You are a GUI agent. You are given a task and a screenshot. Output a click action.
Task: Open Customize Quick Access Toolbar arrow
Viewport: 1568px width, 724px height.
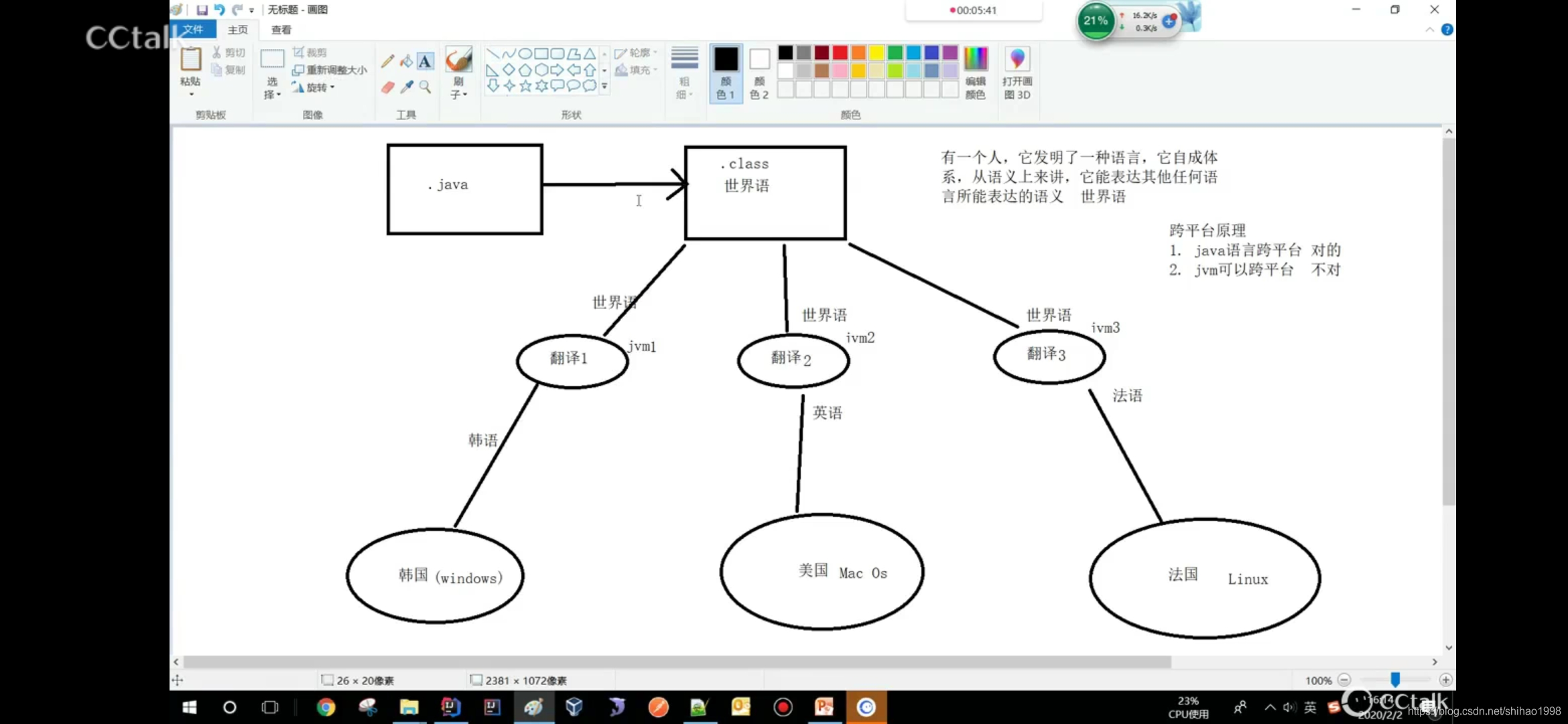point(252,10)
